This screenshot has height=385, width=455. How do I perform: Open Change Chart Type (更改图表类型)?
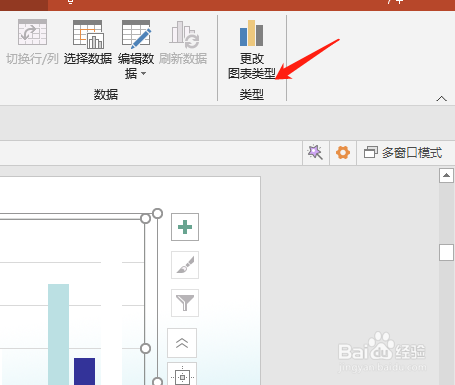click(252, 49)
